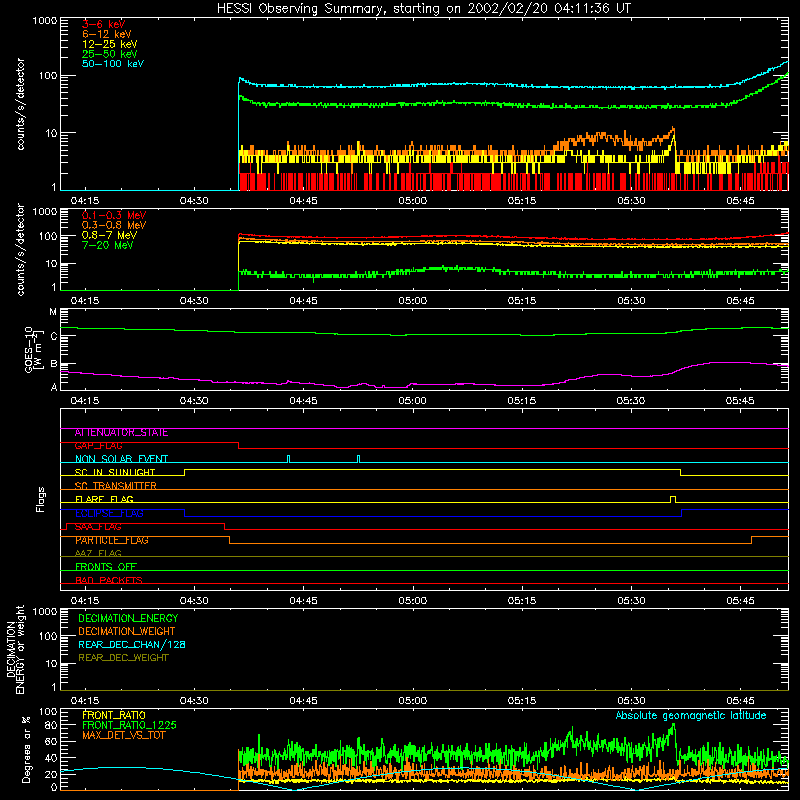Image resolution: width=800 pixels, height=800 pixels.
Task: Click the Degrees or % axis label
Action: click(x=26, y=749)
